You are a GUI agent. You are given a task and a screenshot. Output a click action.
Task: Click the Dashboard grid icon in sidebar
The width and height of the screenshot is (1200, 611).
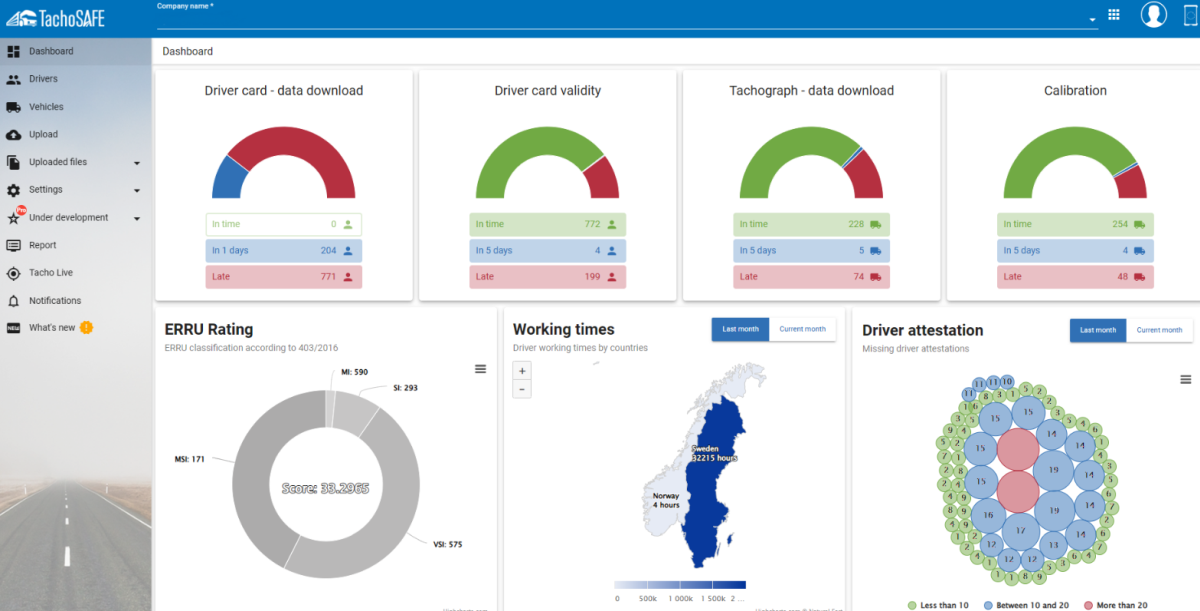click(13, 51)
